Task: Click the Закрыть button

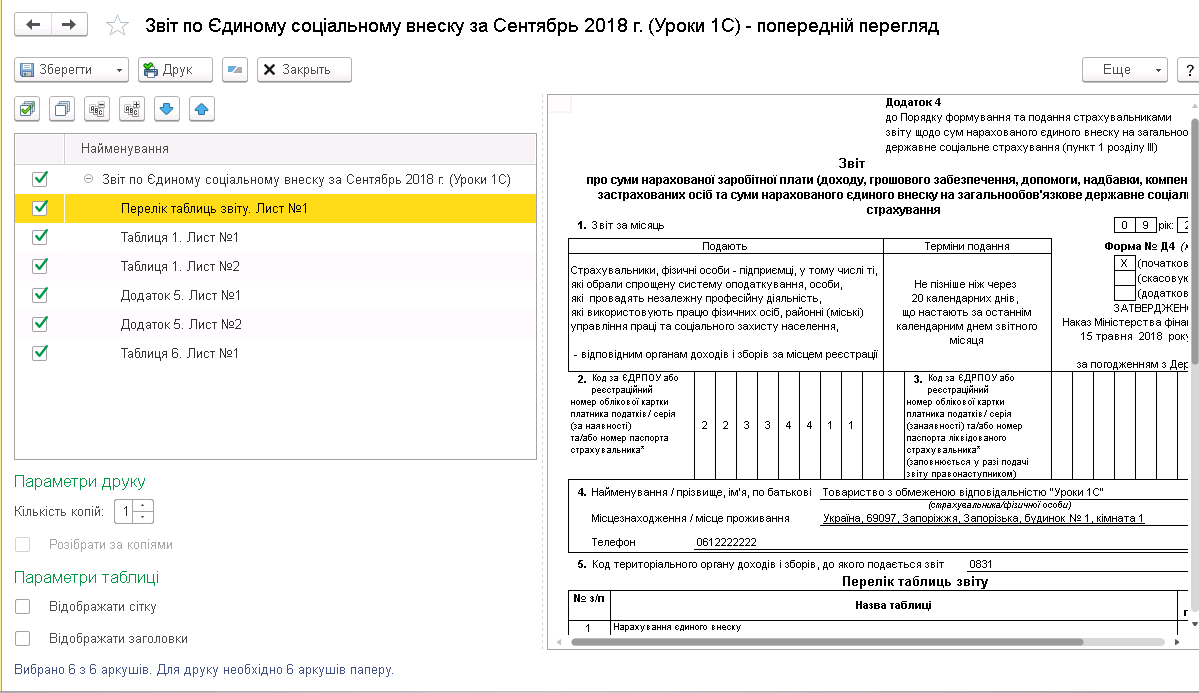Action: pos(304,70)
